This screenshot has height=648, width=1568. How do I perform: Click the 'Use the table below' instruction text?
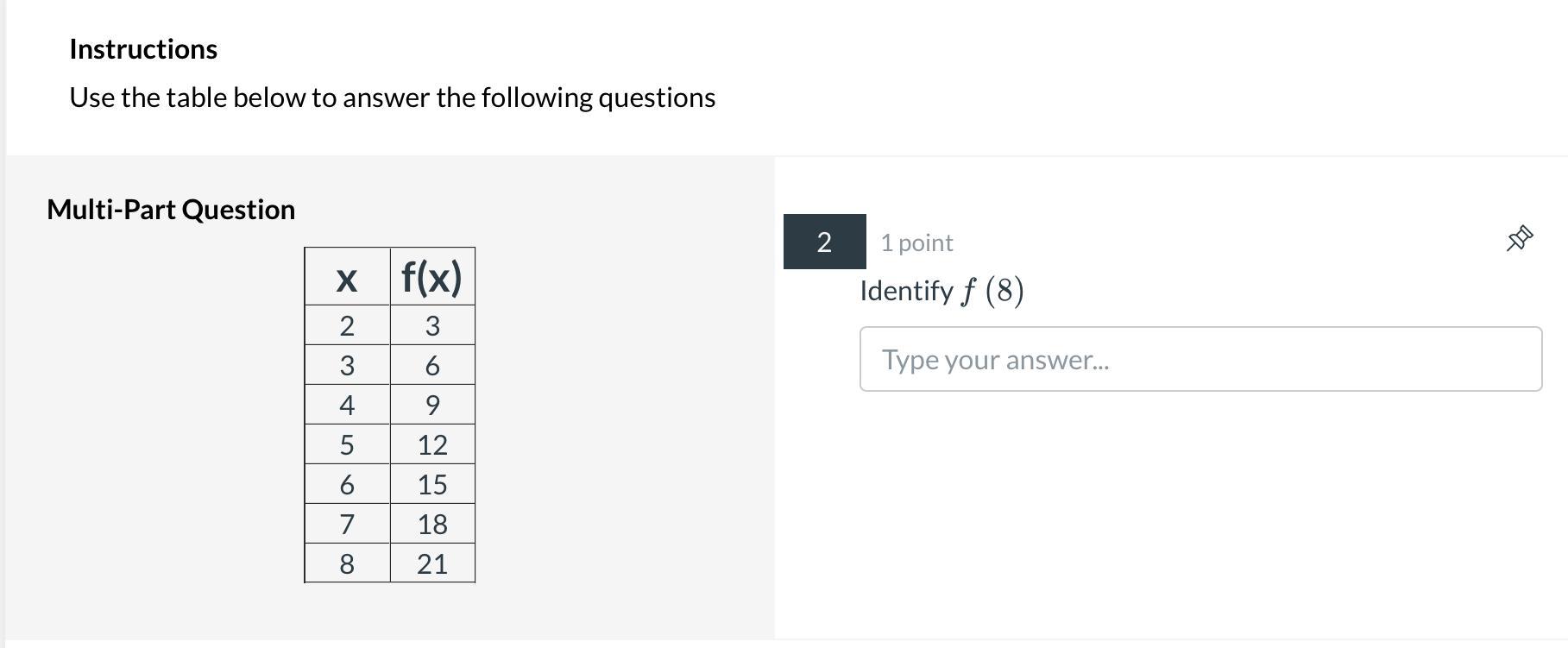[x=392, y=98]
